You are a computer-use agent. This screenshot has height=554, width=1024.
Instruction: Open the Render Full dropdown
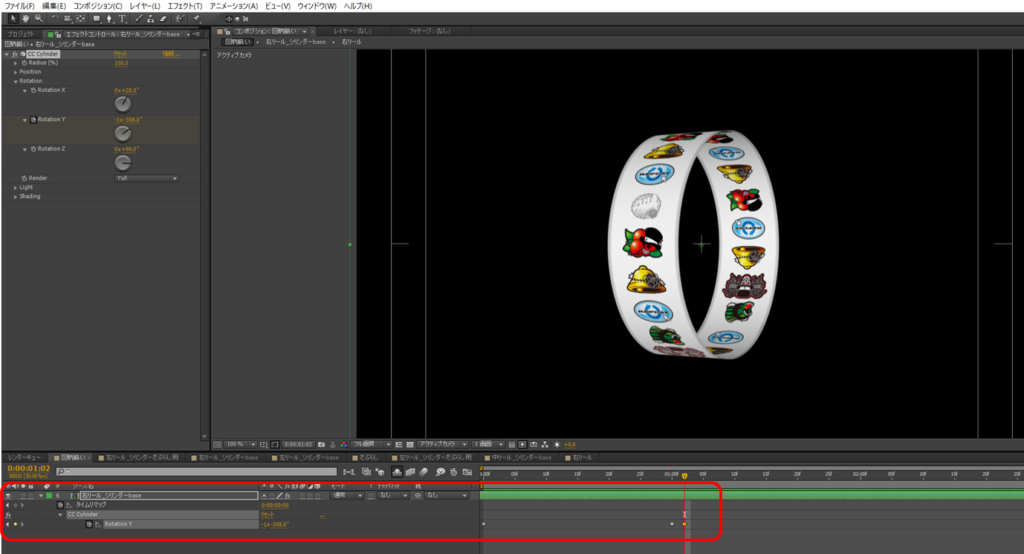point(146,178)
